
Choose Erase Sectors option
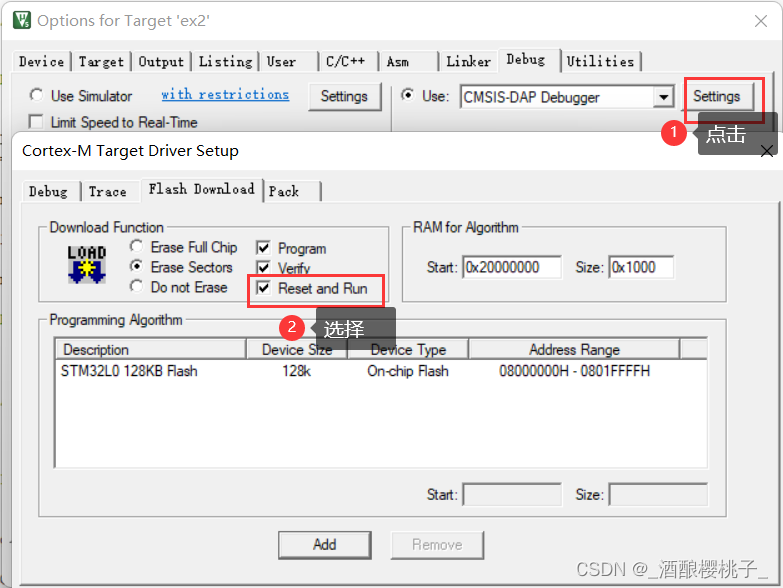pyautogui.click(x=136, y=267)
